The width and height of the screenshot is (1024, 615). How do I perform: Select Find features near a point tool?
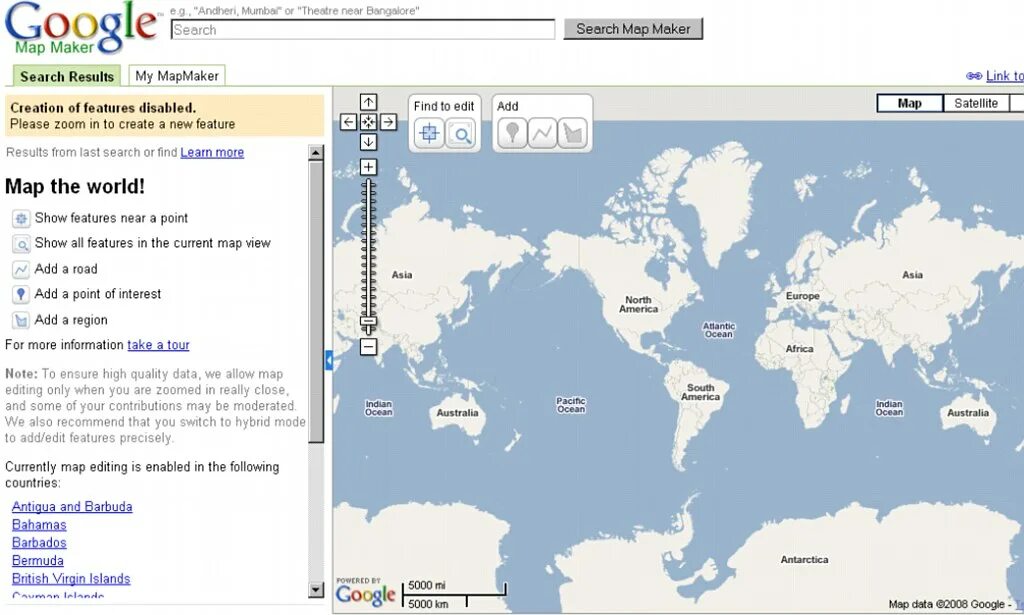(429, 134)
